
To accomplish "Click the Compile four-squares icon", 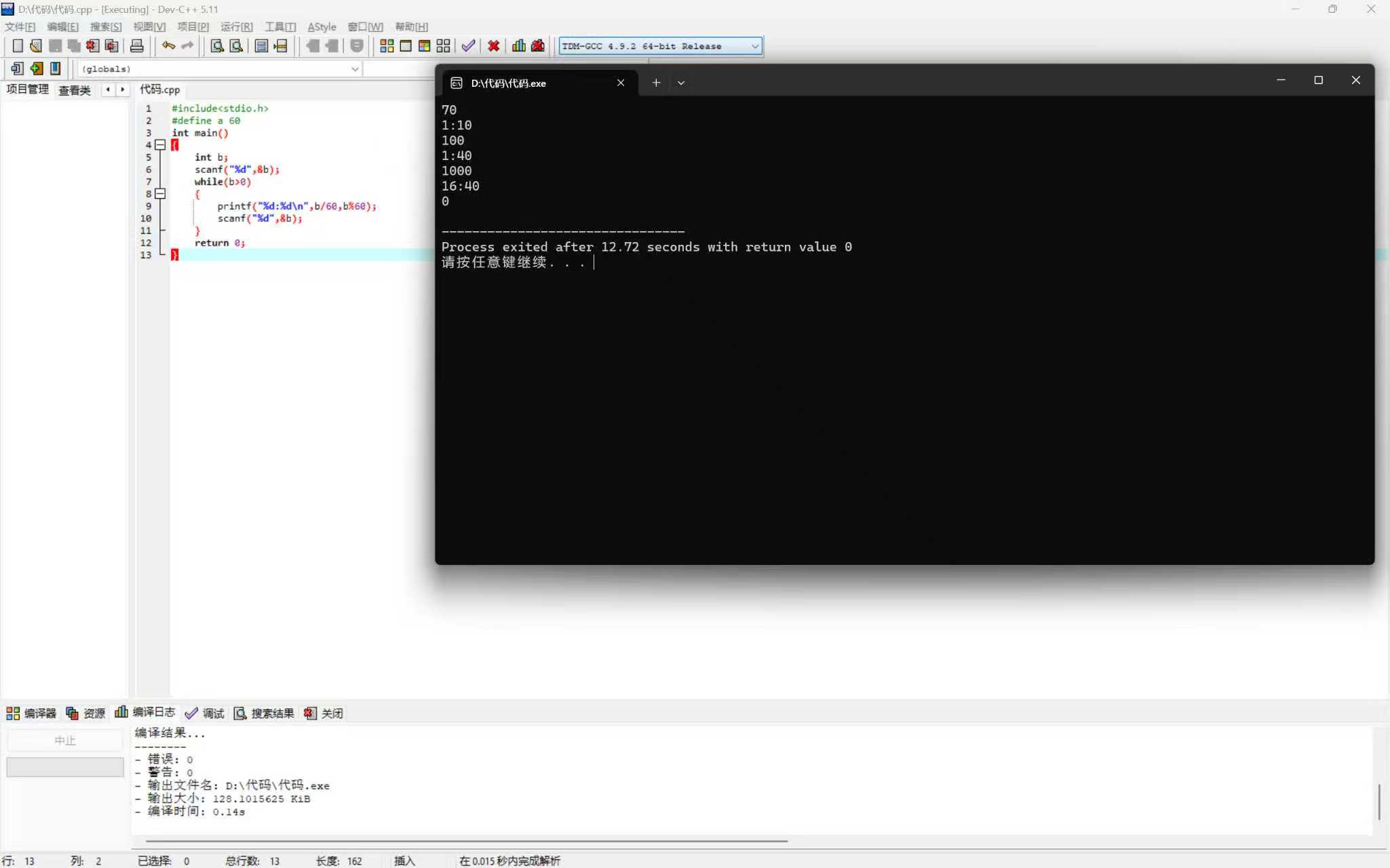I will [x=387, y=45].
